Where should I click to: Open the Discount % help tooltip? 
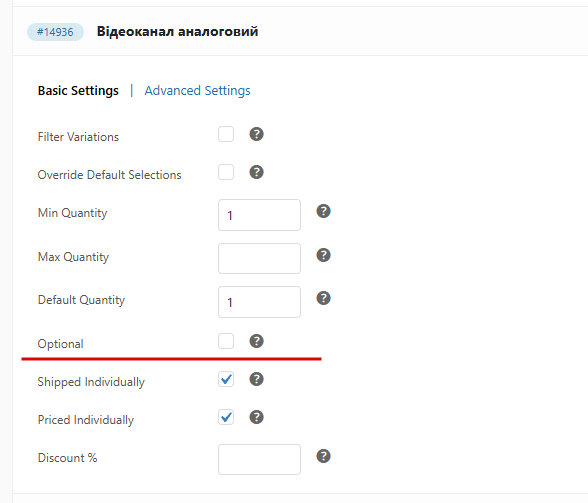point(323,456)
